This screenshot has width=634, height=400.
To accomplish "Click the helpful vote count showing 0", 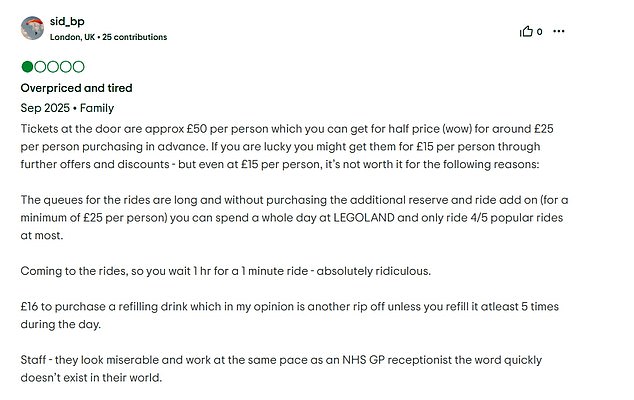I will [539, 32].
